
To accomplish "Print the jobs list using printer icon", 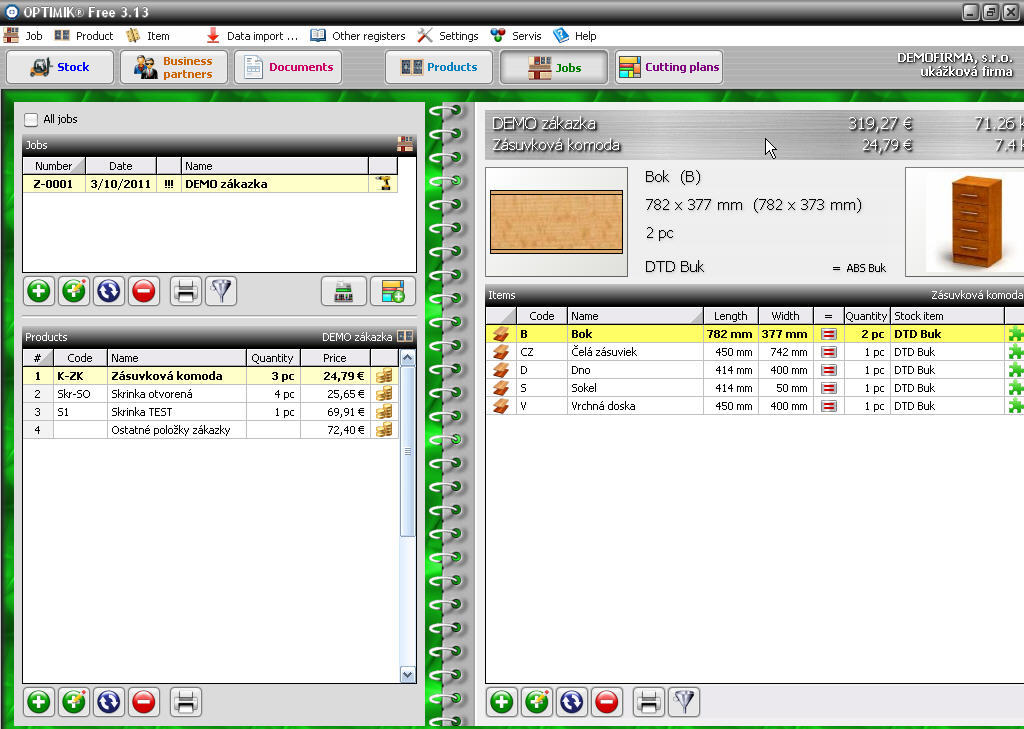I will pos(185,291).
